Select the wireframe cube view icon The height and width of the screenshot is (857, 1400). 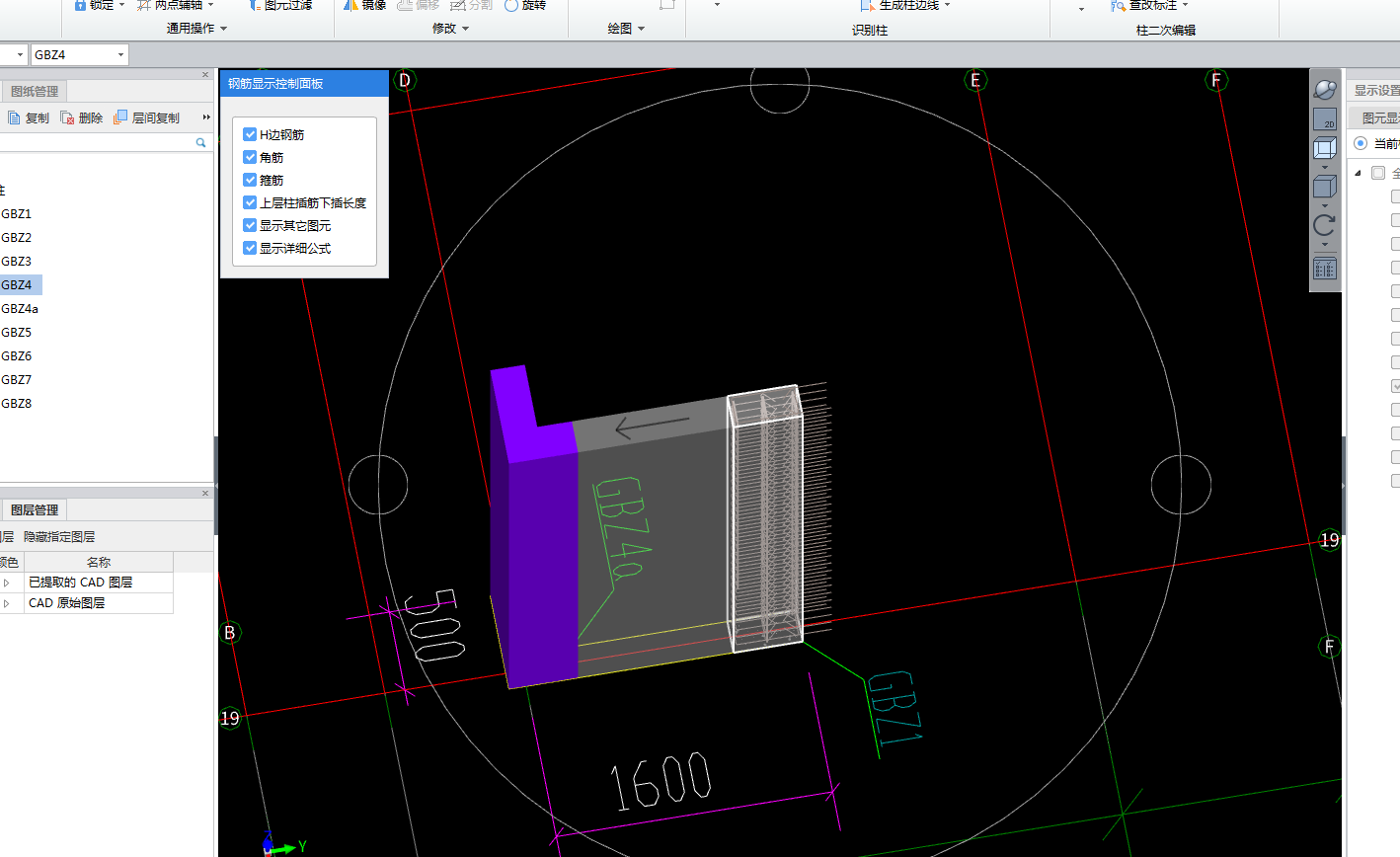click(1325, 148)
